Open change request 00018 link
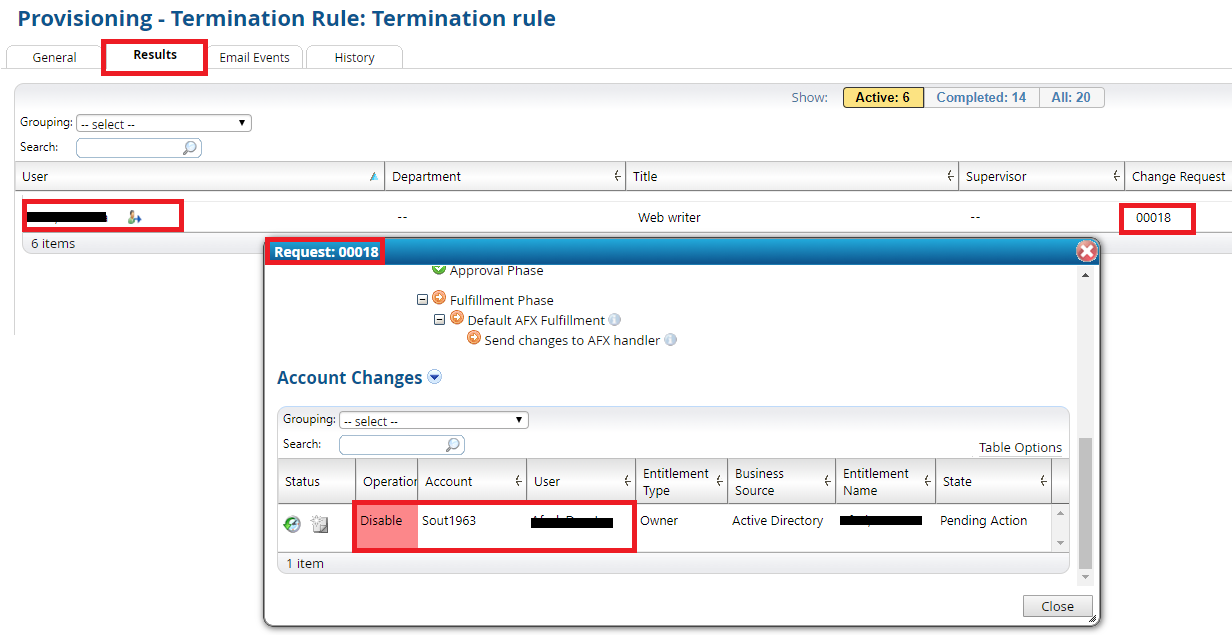The image size is (1232, 637). point(1153,217)
